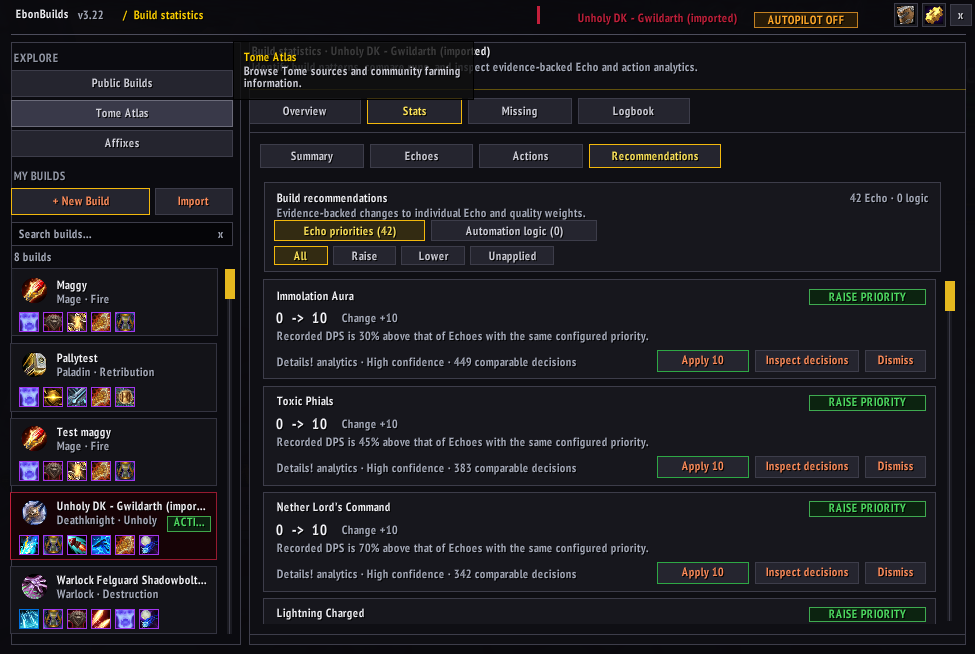The image size is (975, 654).
Task: Click Unholy DK Gwildarth build's class icon
Action: click(x=34, y=512)
